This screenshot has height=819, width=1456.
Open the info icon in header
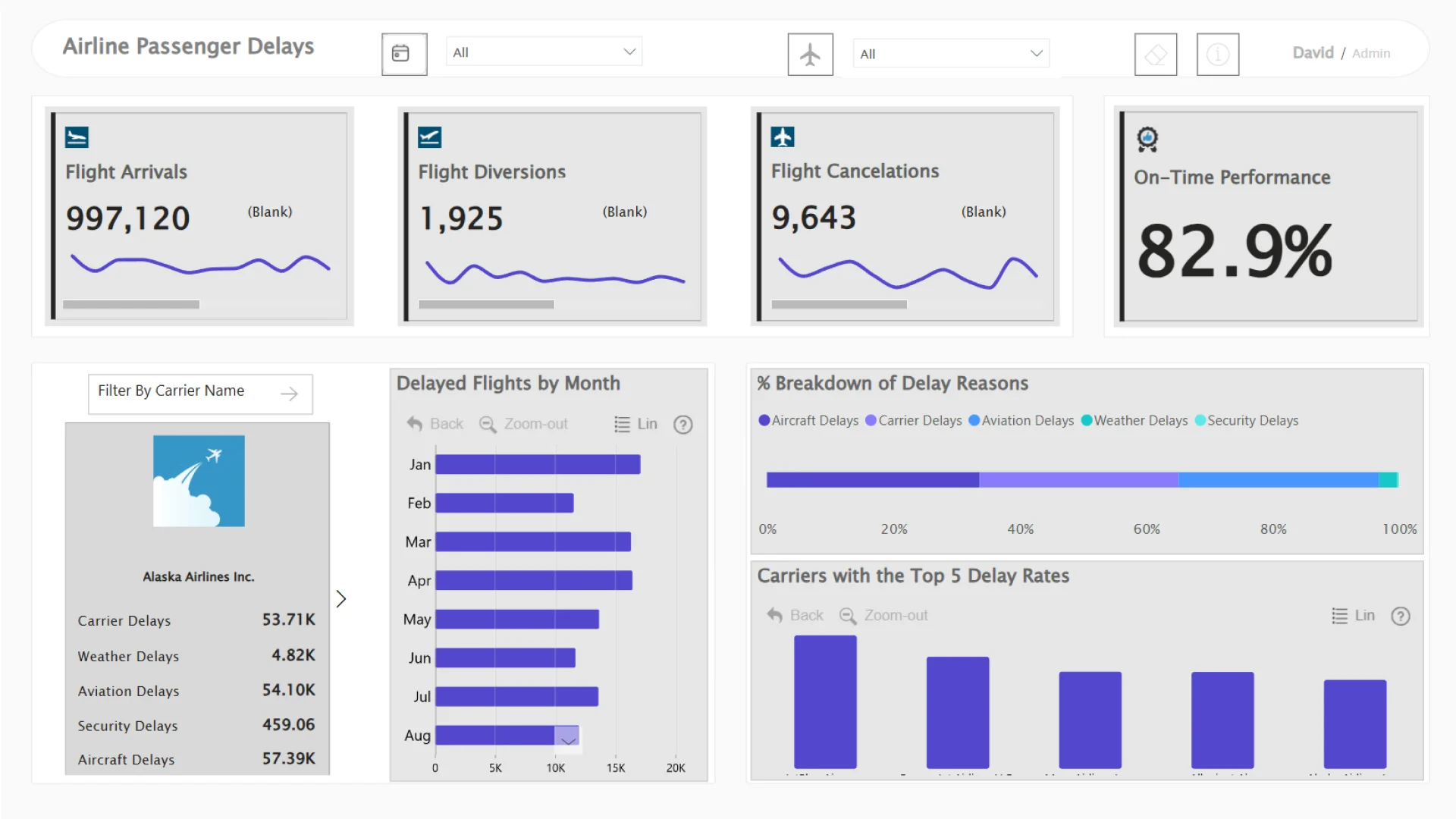coord(1218,54)
